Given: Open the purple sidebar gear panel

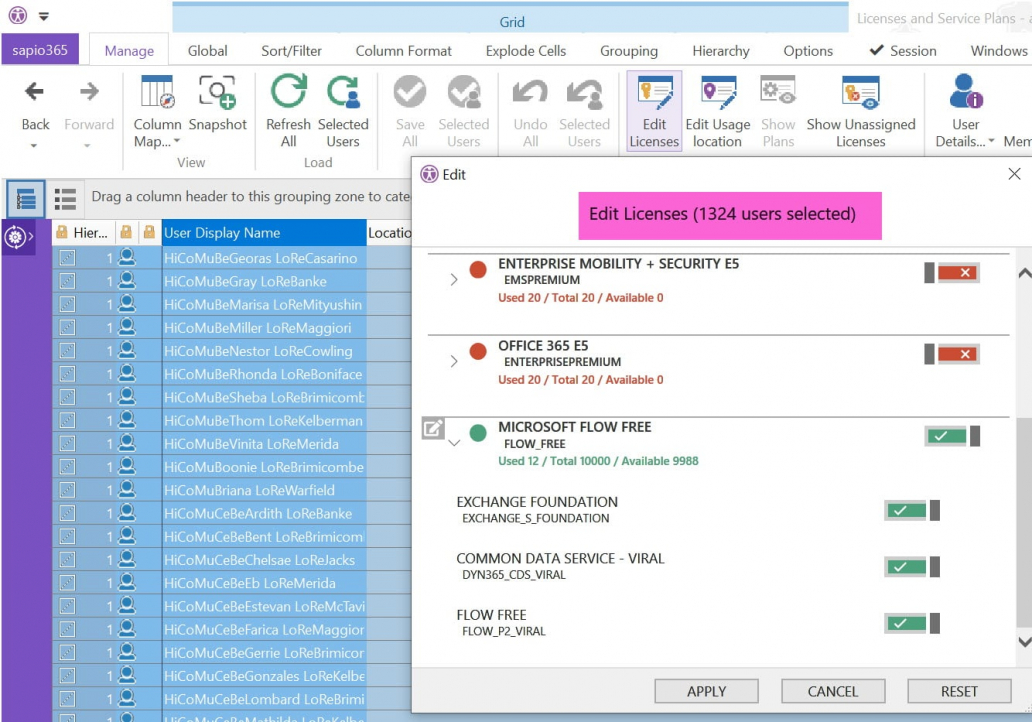Looking at the screenshot, I should coord(14,236).
